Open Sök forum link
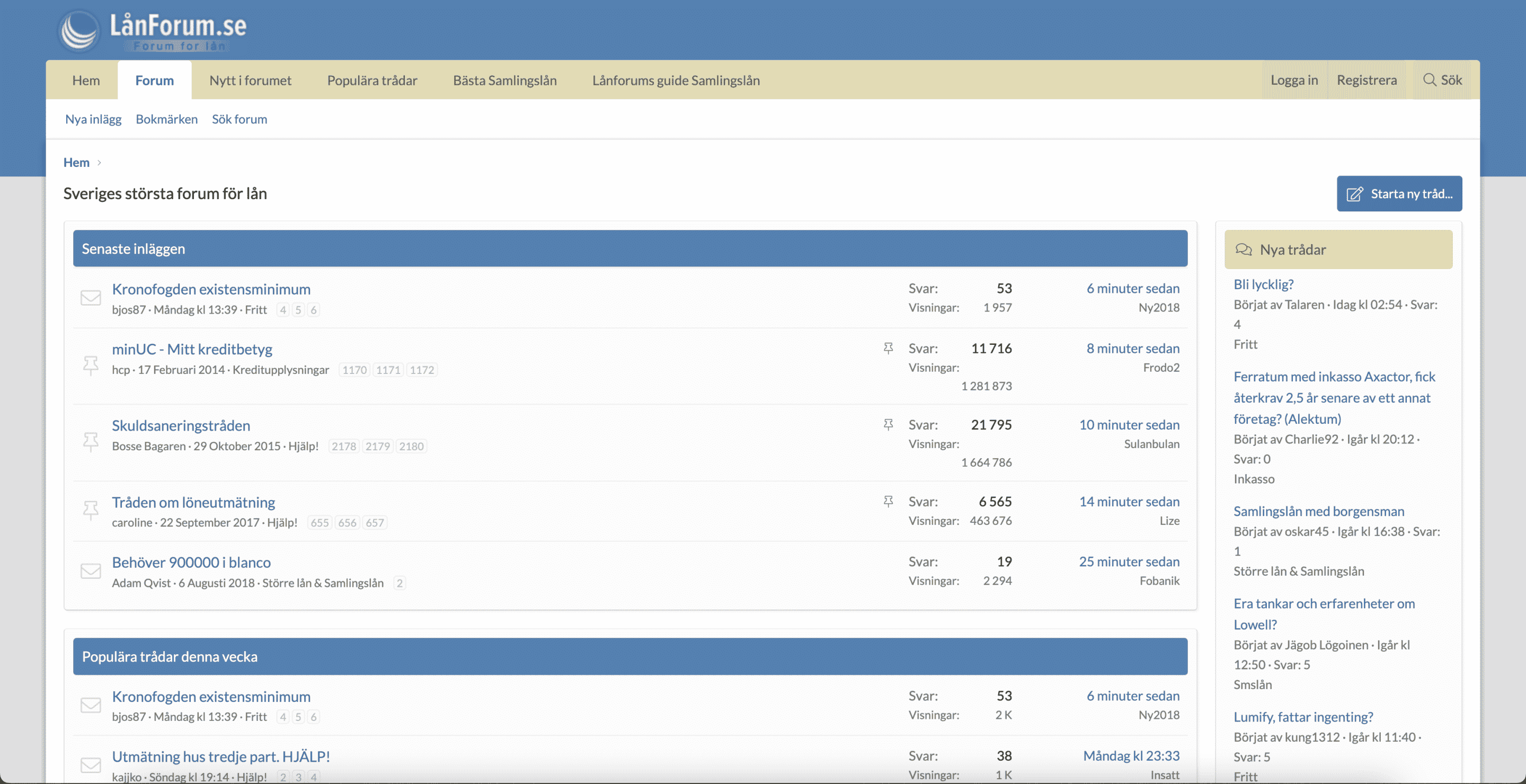Viewport: 1526px width, 784px height. click(x=239, y=119)
